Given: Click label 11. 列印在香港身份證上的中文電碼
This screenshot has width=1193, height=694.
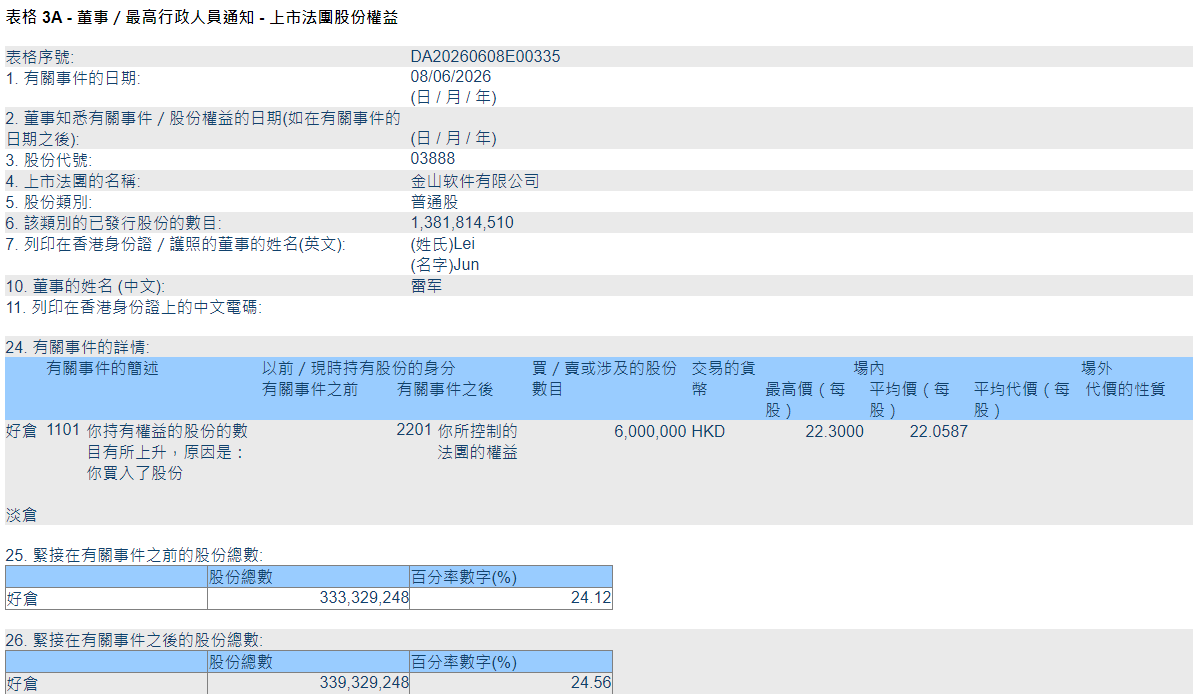Looking at the screenshot, I should click(134, 307).
